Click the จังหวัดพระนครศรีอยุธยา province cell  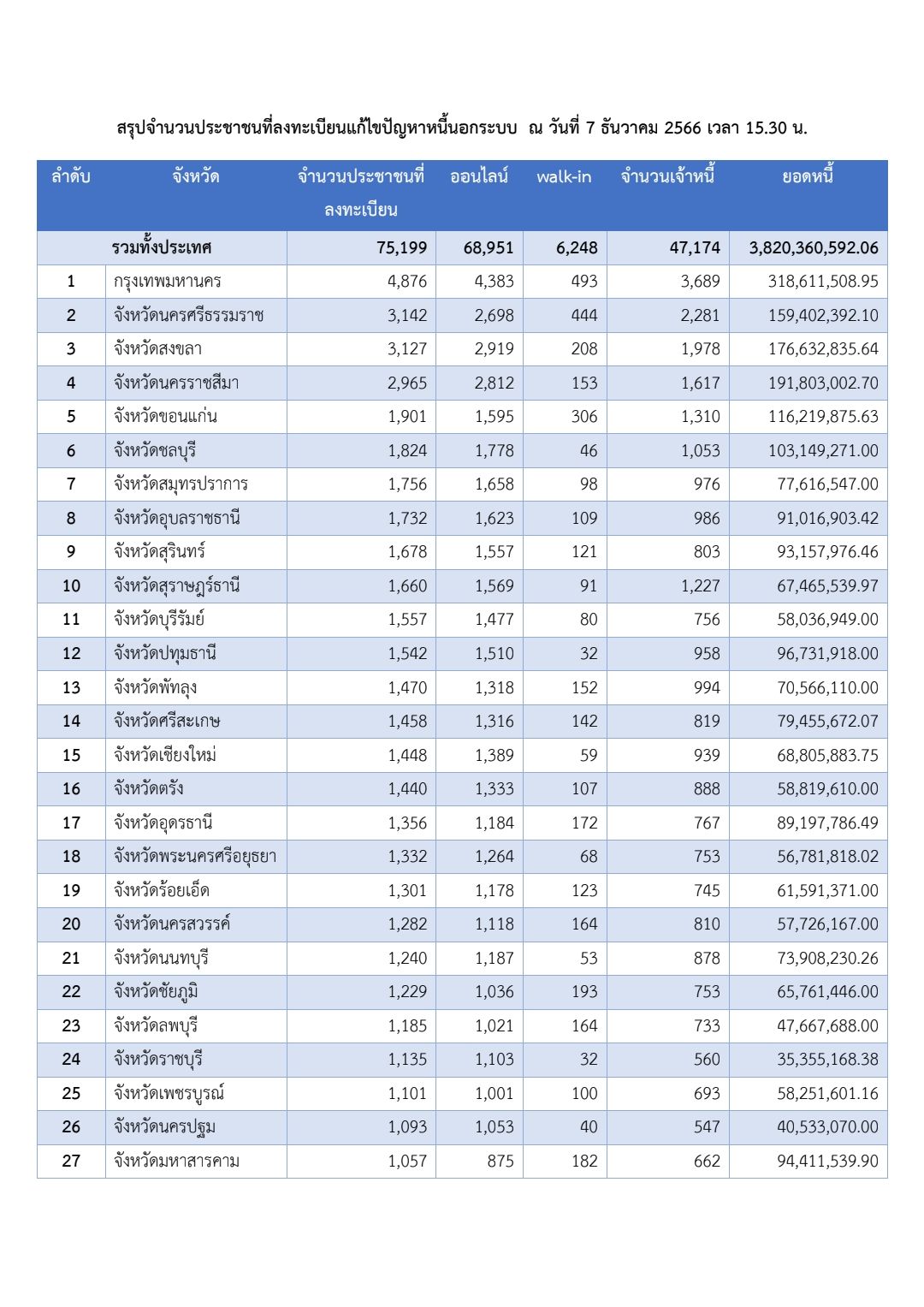pyautogui.click(x=195, y=857)
